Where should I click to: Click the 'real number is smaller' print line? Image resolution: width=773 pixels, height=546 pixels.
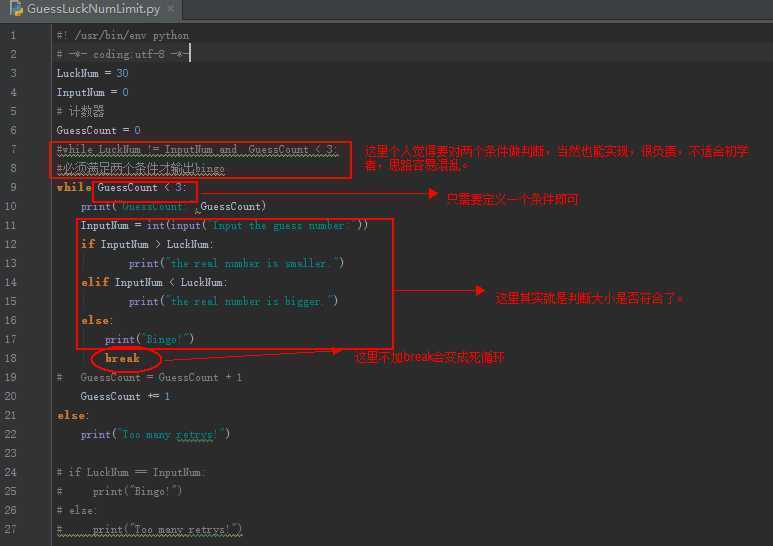[236, 264]
